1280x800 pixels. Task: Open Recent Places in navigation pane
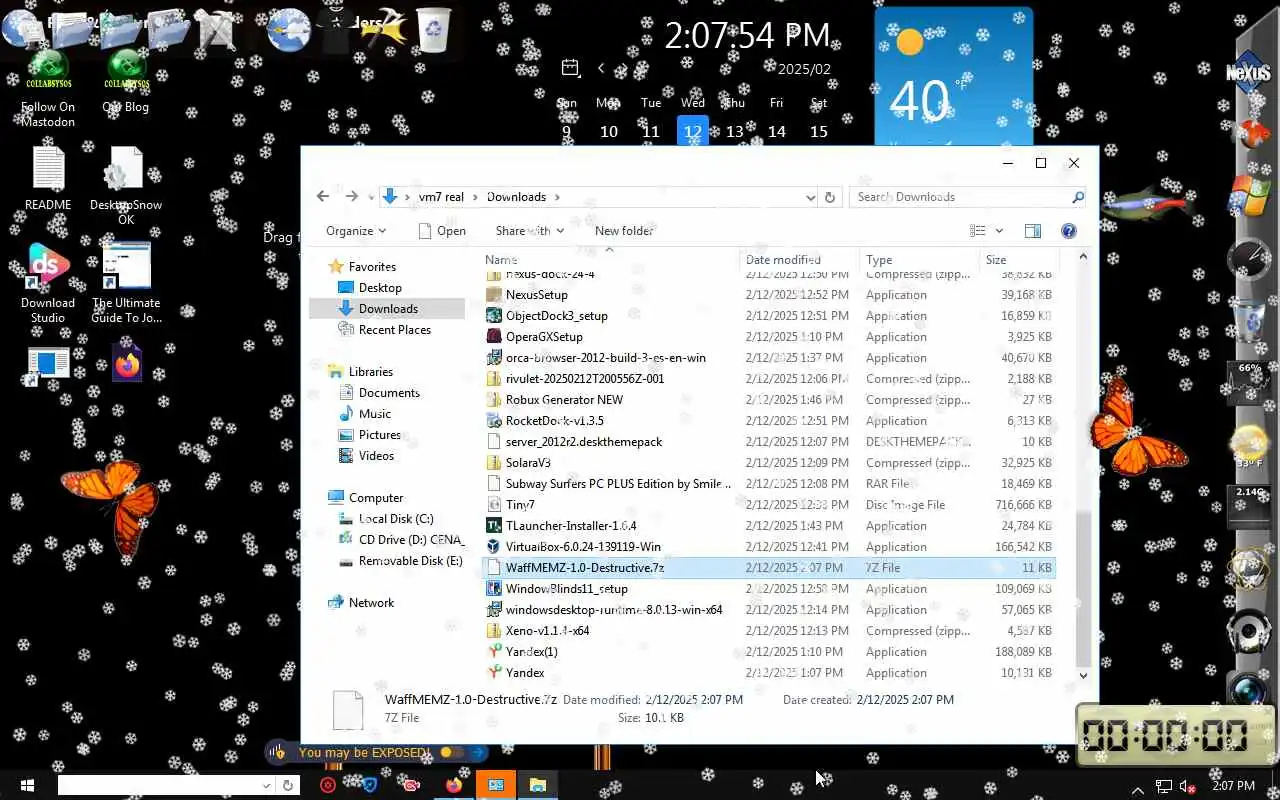[x=394, y=330]
